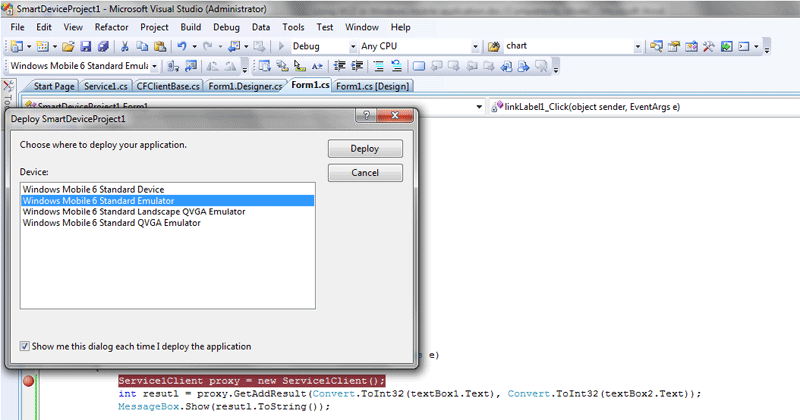Viewport: 800px width, 420px height.
Task: Click the green Start Page toolbar icon
Action: pyautogui.click(x=727, y=46)
